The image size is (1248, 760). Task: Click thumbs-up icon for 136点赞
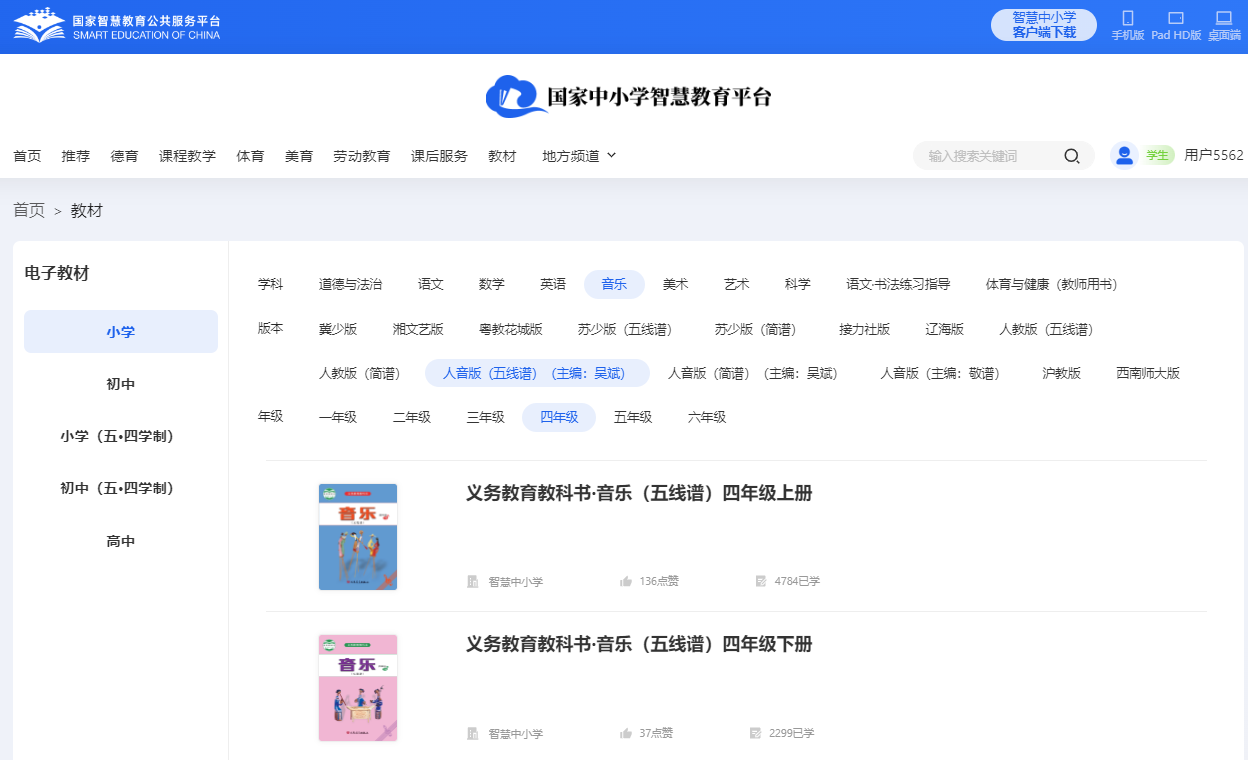click(x=626, y=581)
